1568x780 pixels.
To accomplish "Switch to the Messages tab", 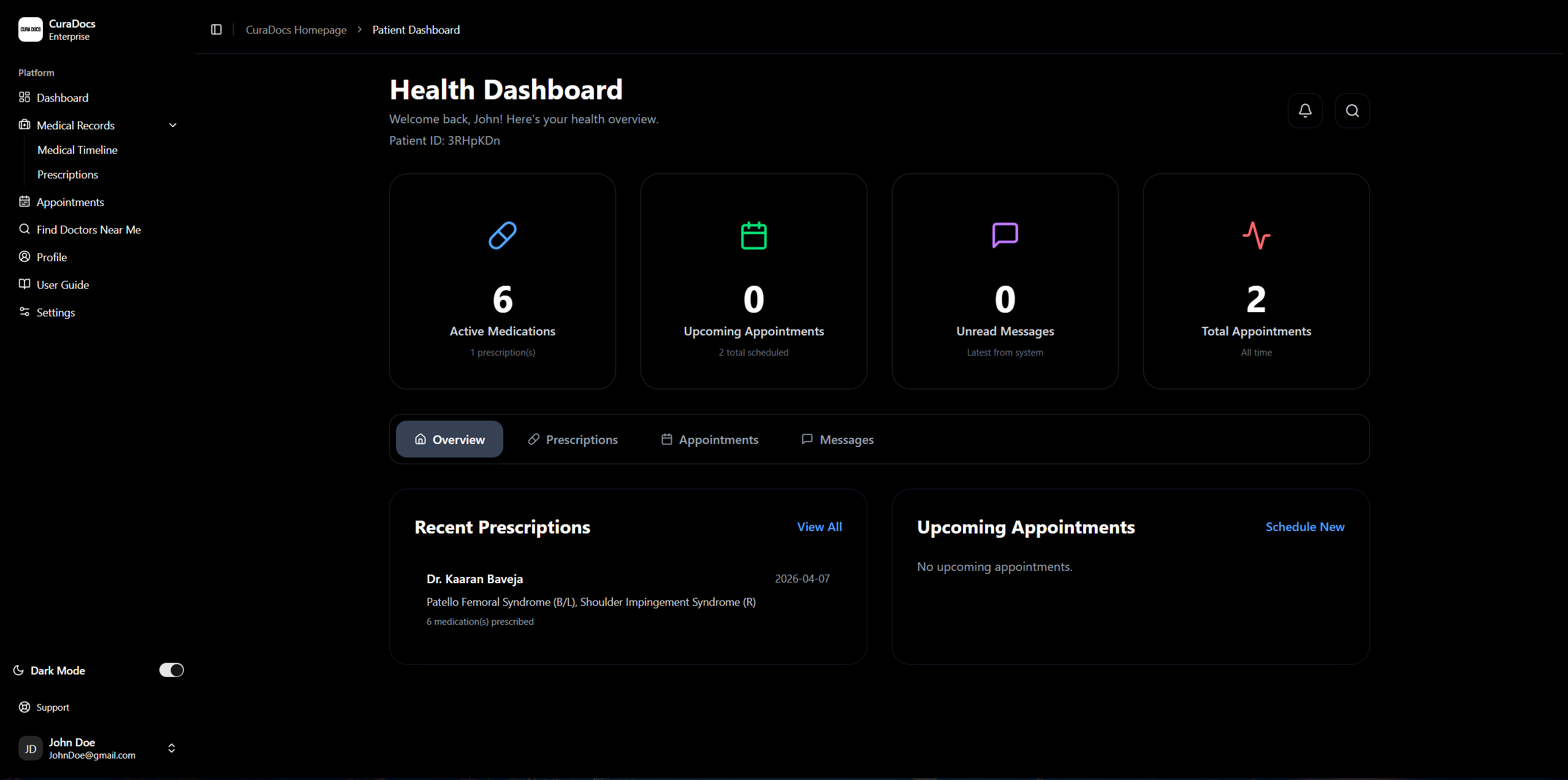I will coord(838,440).
